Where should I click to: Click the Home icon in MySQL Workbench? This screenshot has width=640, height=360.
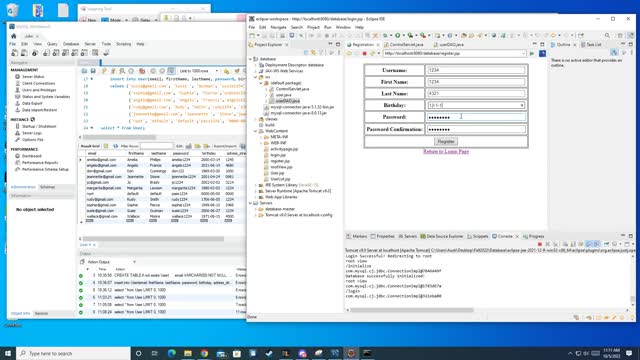pos(13,36)
